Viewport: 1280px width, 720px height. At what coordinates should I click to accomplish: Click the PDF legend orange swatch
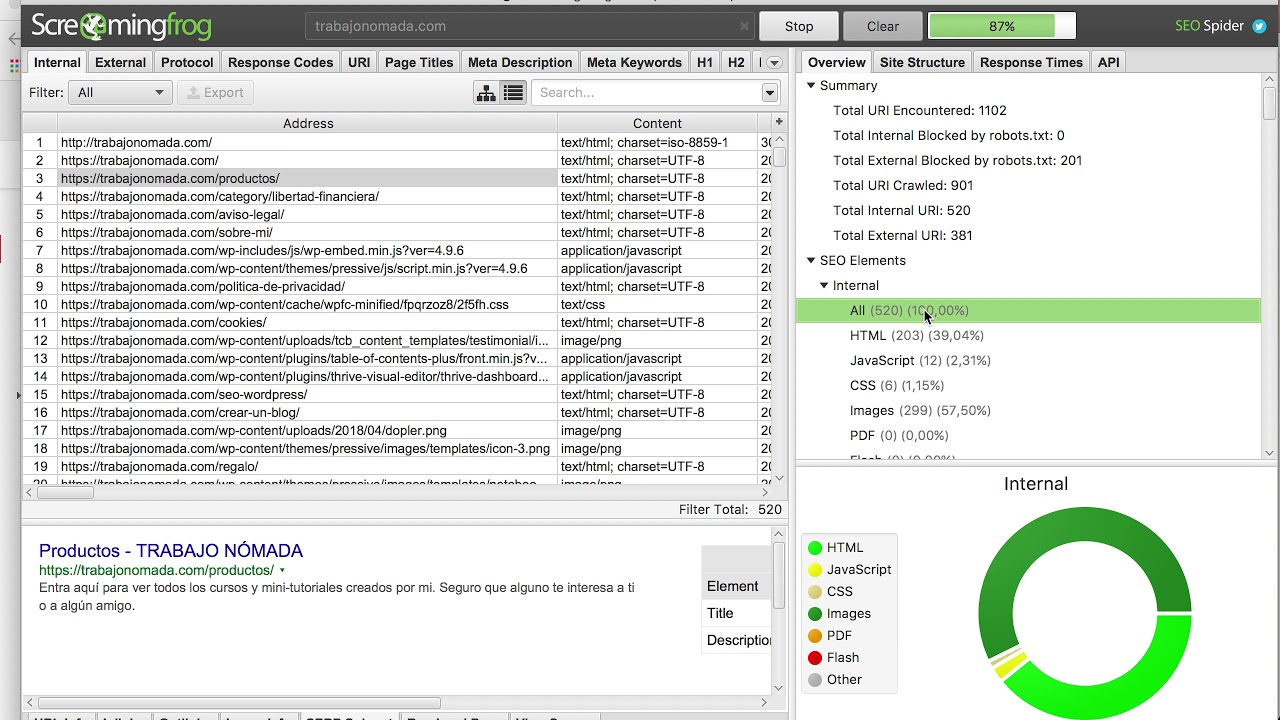point(815,636)
